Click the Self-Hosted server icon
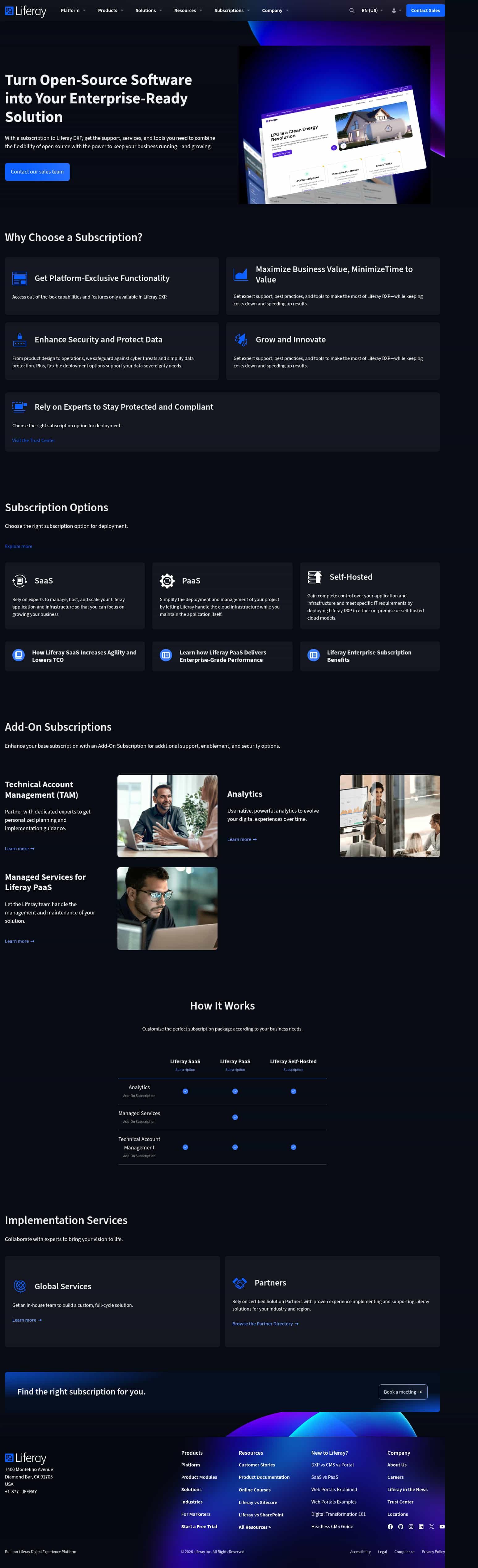This screenshot has width=478, height=1568. tap(315, 577)
